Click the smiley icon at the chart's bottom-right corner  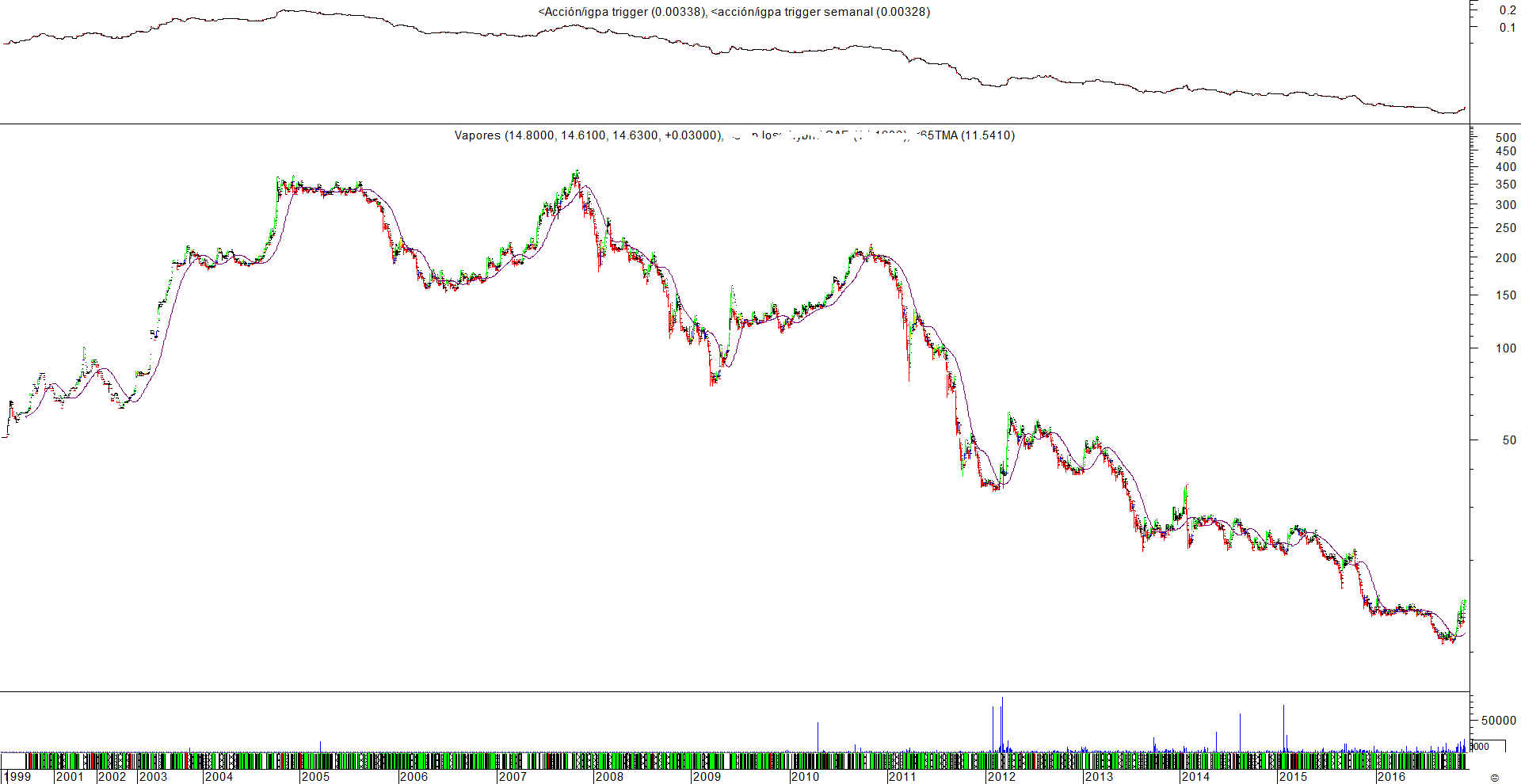[x=1495, y=778]
